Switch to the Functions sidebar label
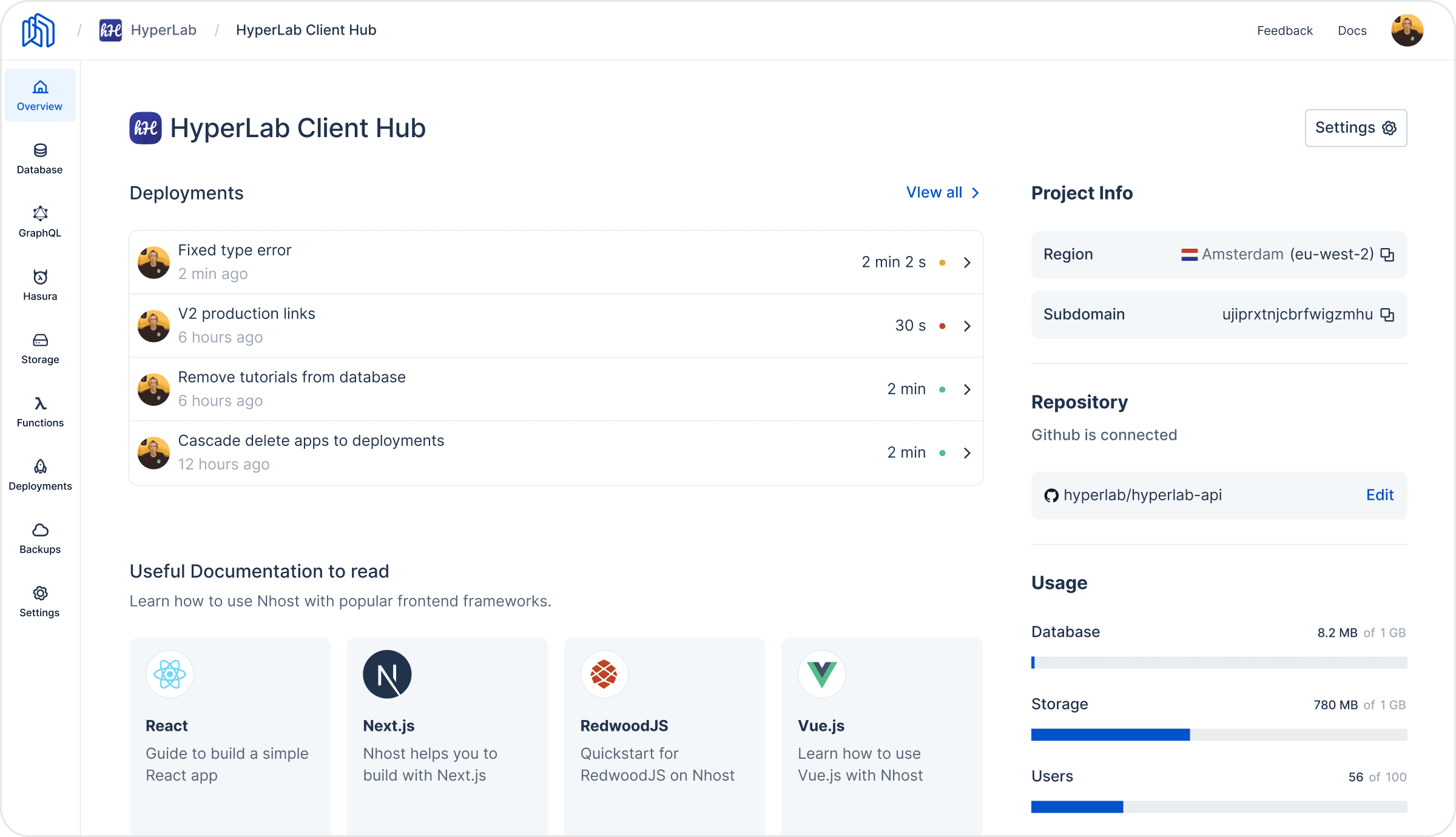1456x837 pixels. tap(40, 423)
